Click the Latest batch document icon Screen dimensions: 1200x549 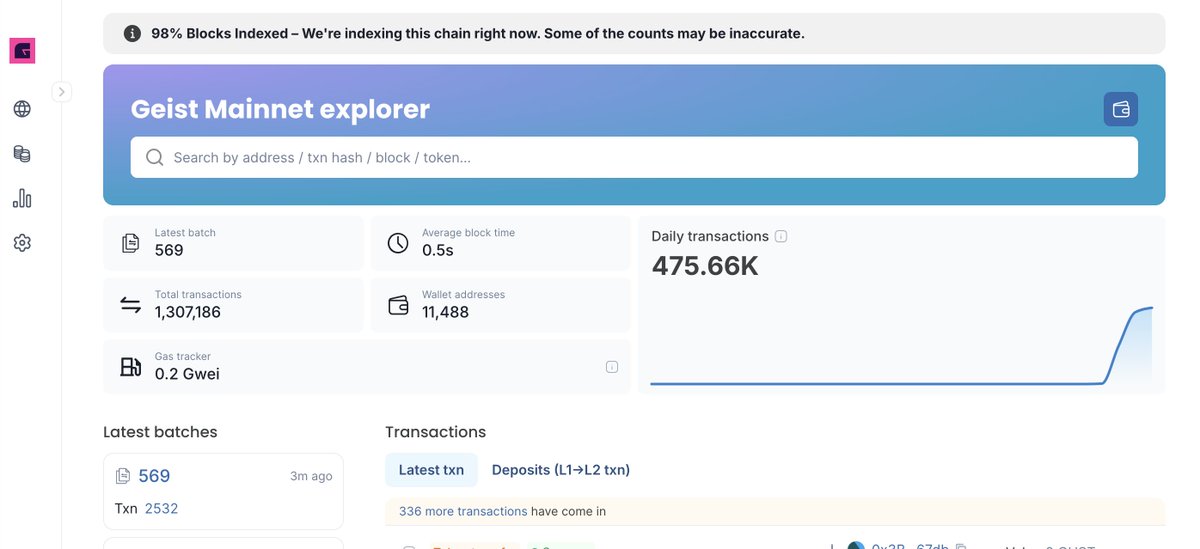pyautogui.click(x=130, y=243)
